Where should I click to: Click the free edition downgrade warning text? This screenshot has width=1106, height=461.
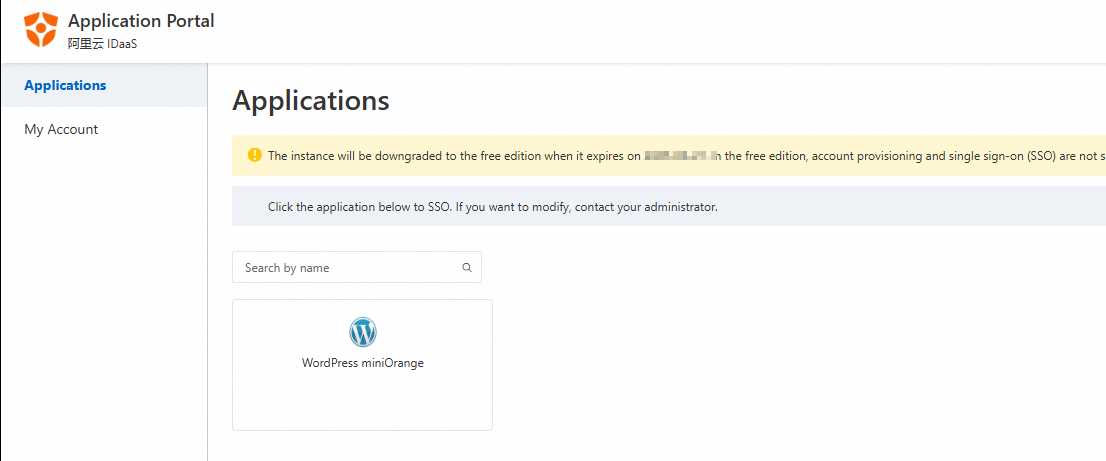(x=686, y=156)
